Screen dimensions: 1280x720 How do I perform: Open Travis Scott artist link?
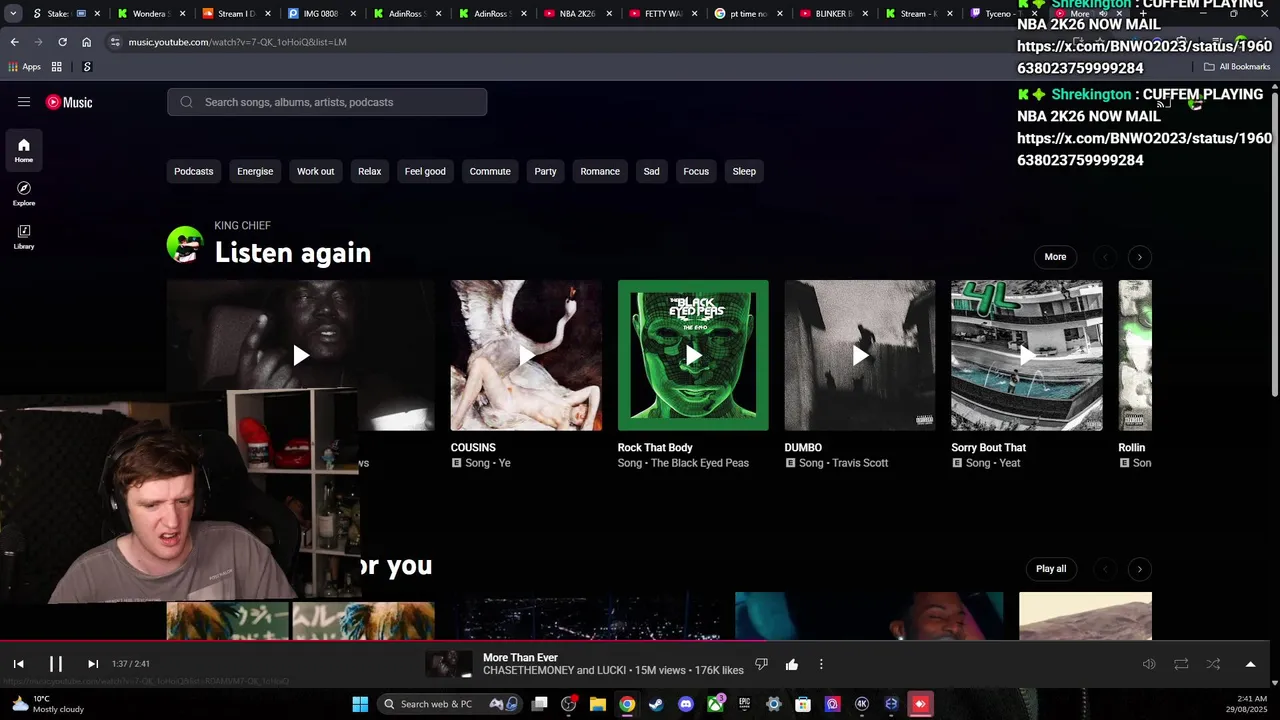pos(858,463)
